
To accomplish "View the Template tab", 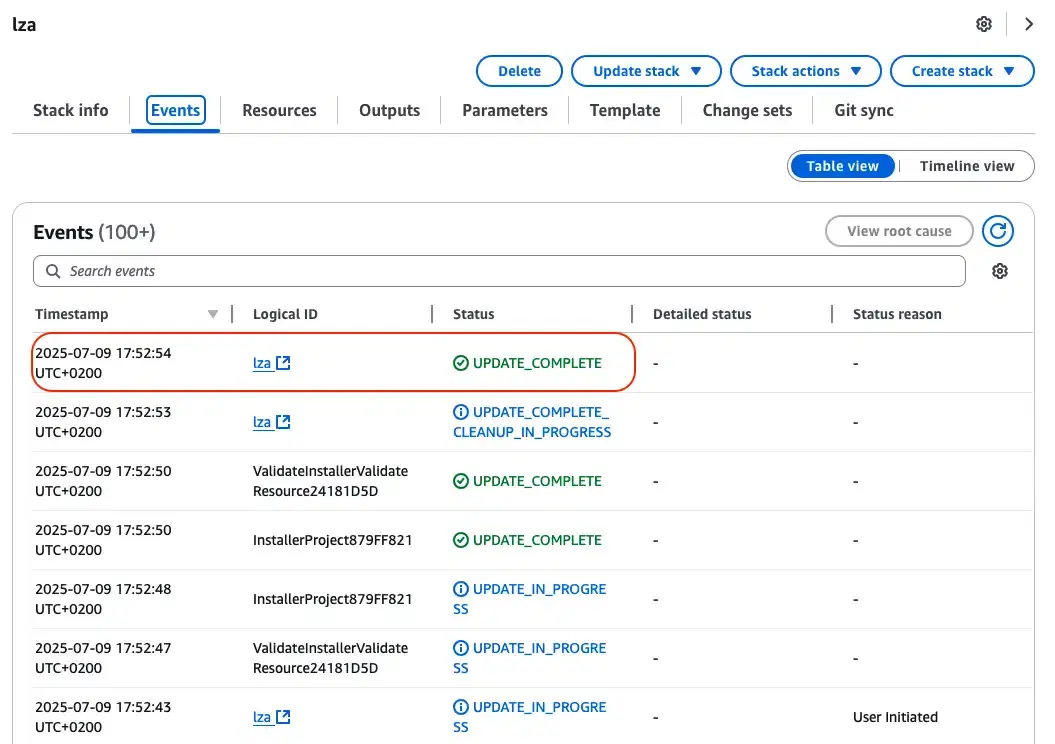I will click(x=625, y=110).
